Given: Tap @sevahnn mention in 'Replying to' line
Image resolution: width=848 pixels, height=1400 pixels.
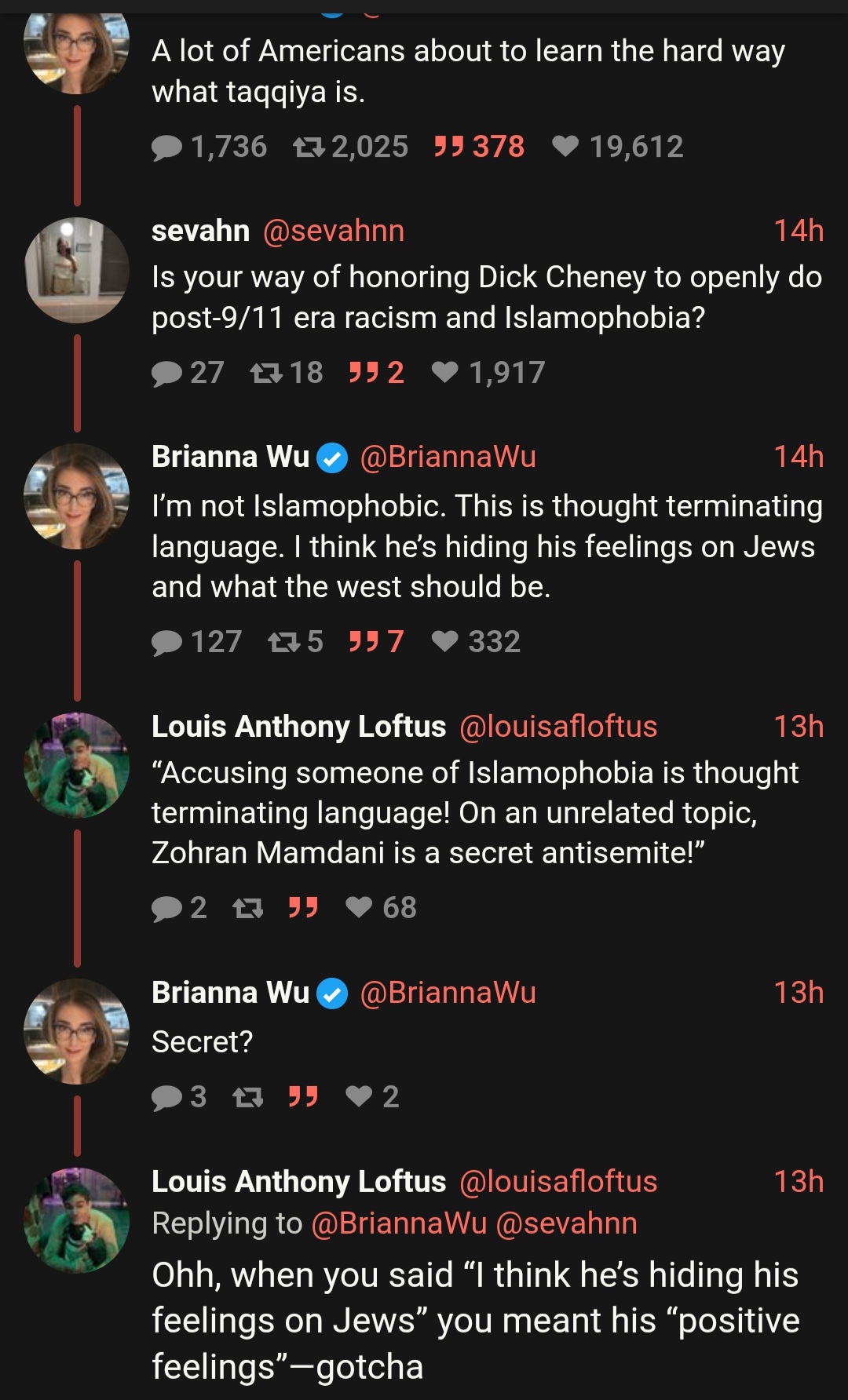Looking at the screenshot, I should click(x=566, y=1223).
